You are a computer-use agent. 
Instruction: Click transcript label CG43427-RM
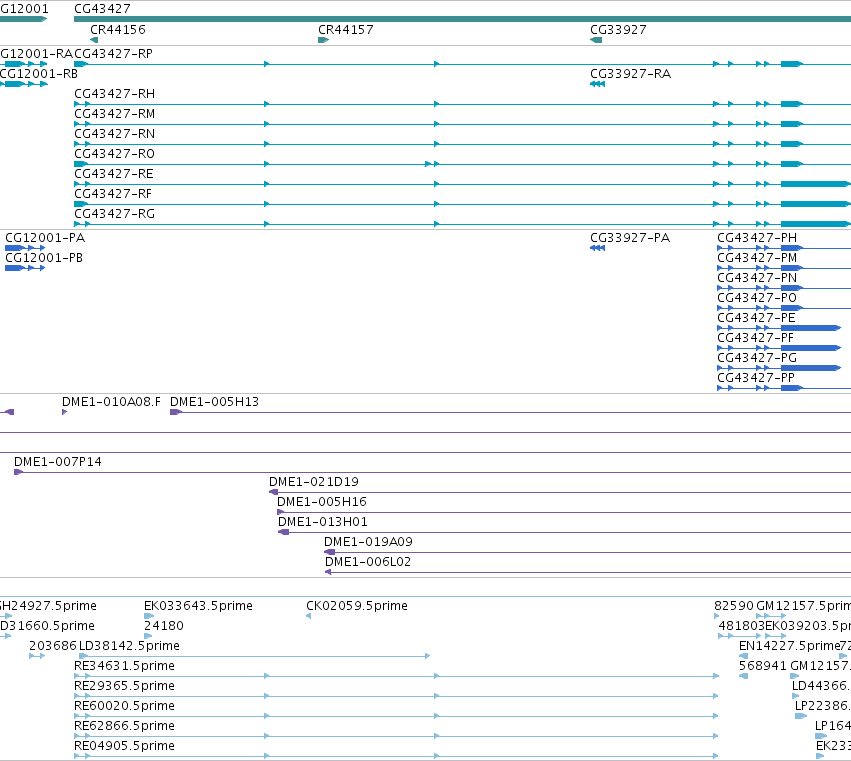(115, 114)
